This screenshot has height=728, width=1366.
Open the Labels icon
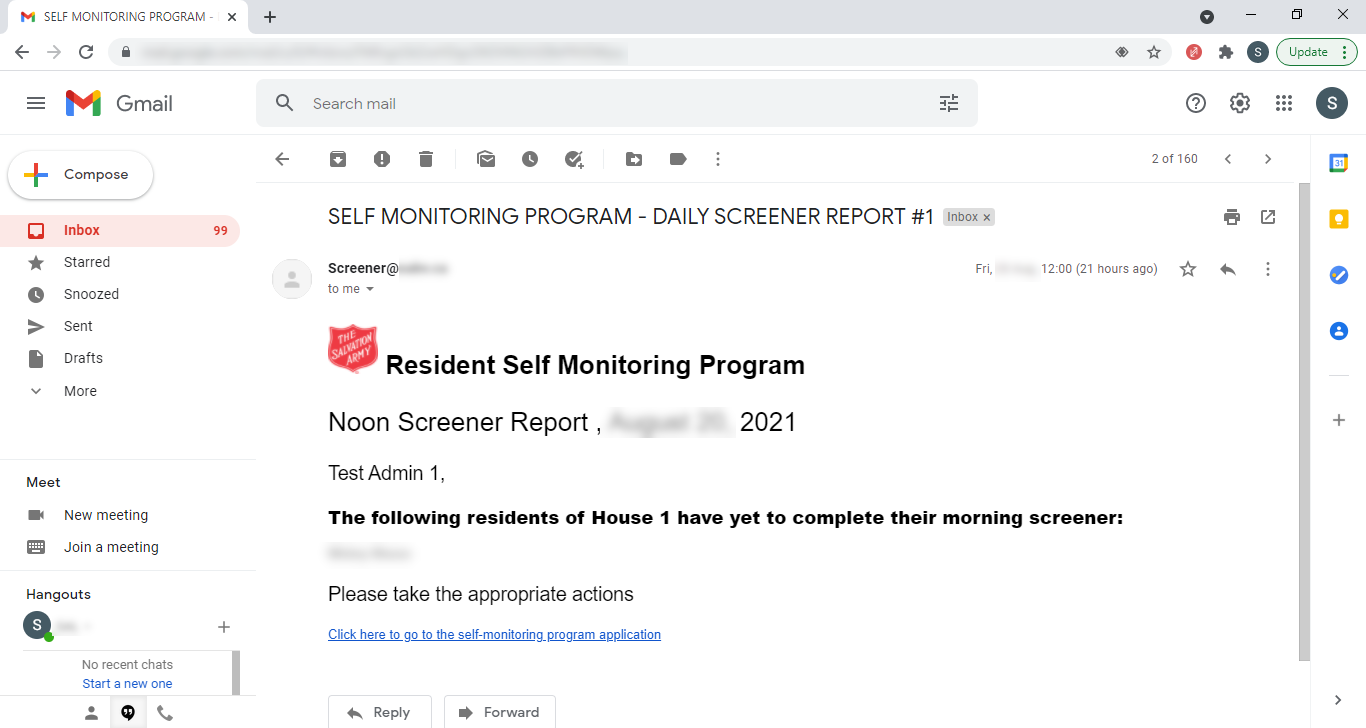coord(678,159)
